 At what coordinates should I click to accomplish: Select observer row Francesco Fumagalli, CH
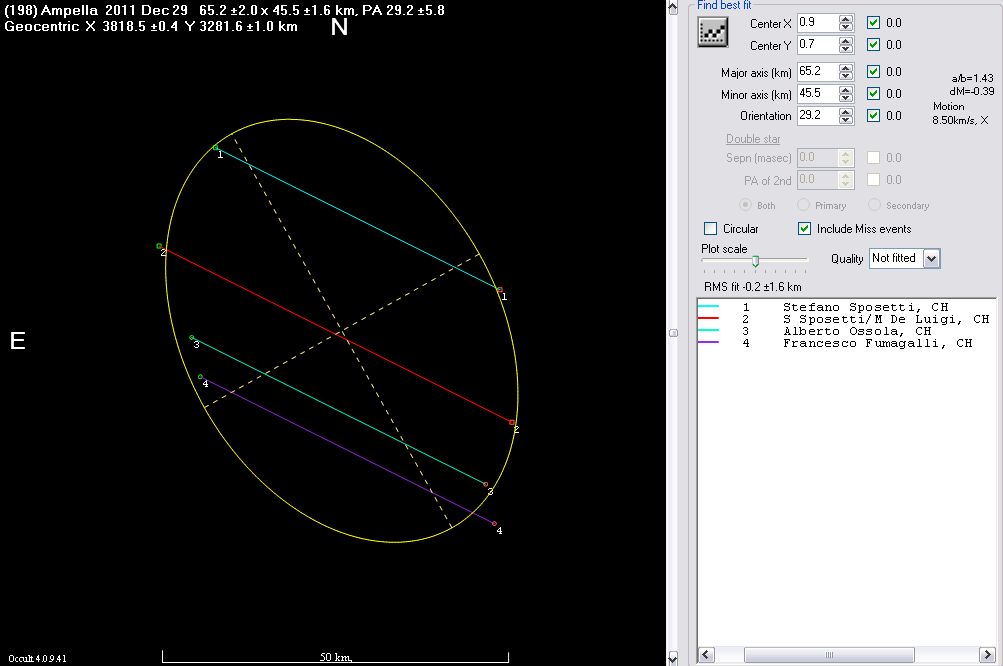click(846, 344)
